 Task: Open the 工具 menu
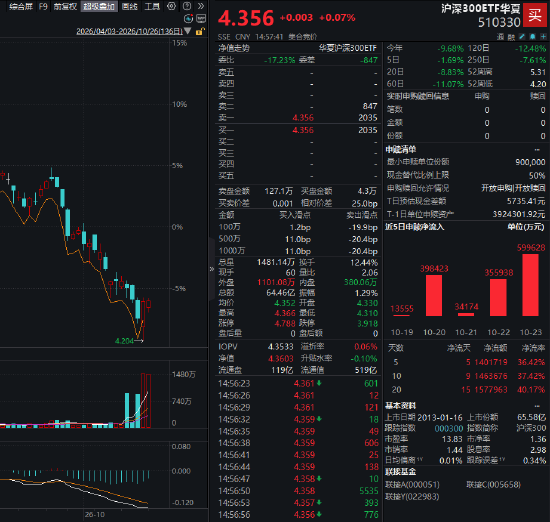(152, 6)
